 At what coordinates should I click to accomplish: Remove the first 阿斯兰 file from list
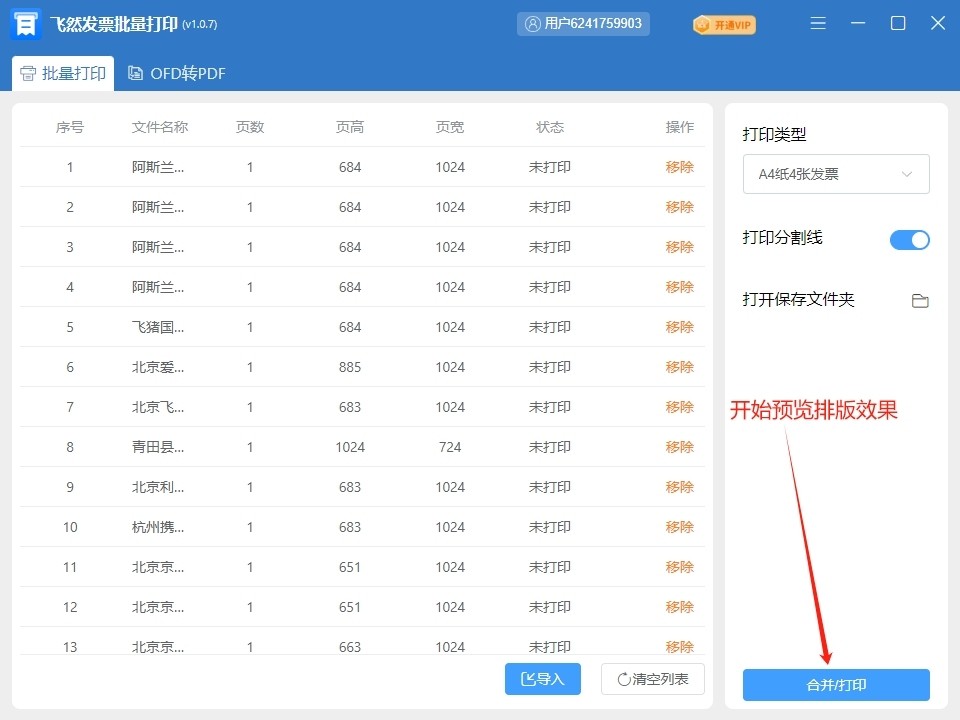(679, 167)
